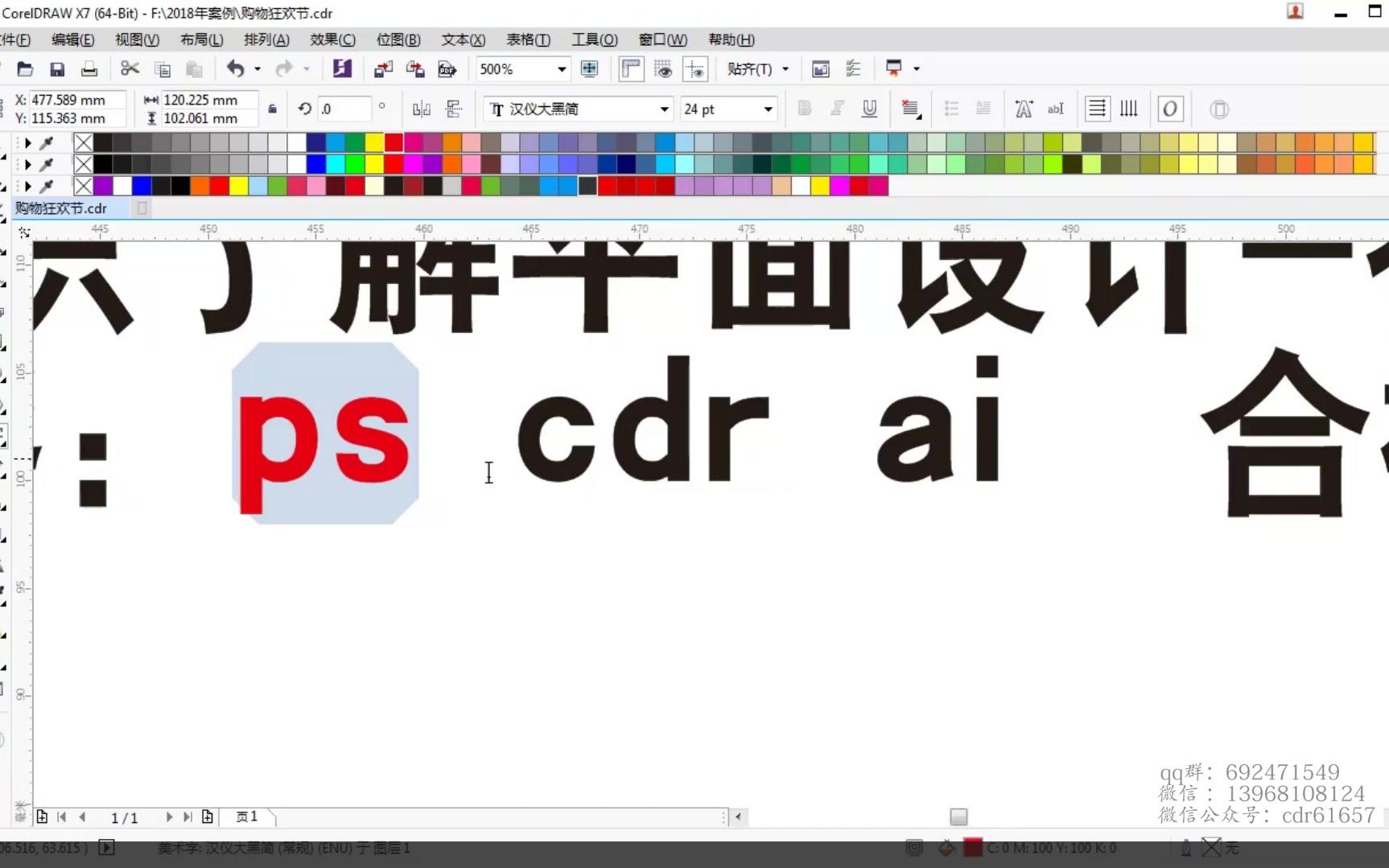1389x868 pixels.
Task: Open Character Formatting with the ab| icon
Action: [x=1055, y=109]
